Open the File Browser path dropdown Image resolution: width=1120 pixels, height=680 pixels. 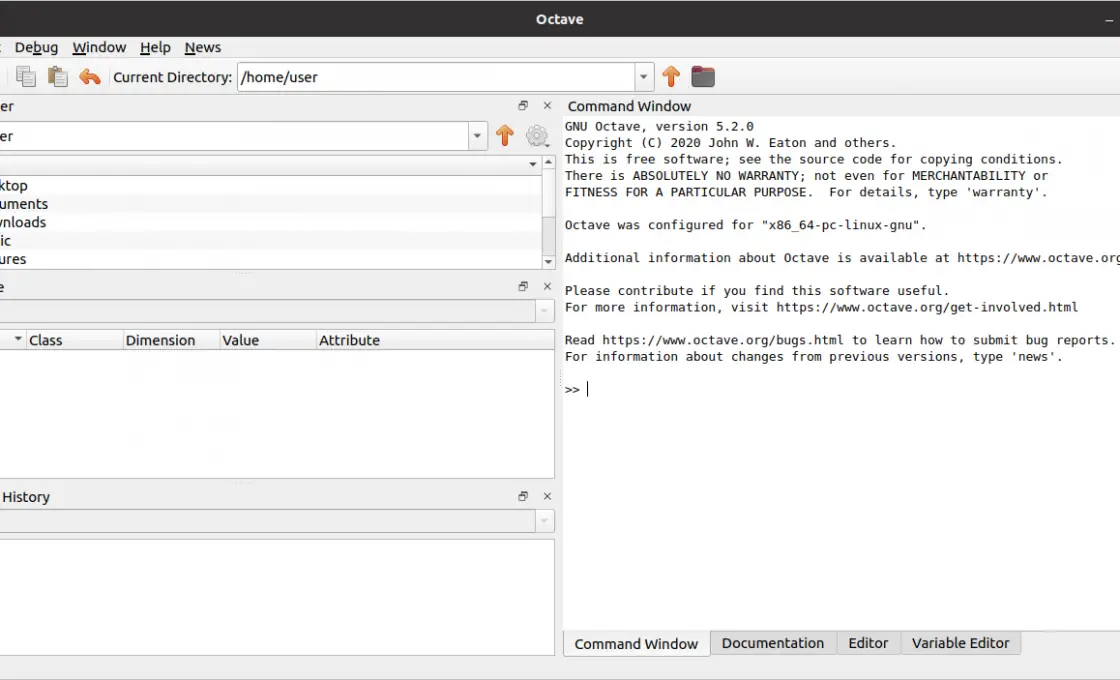[477, 136]
